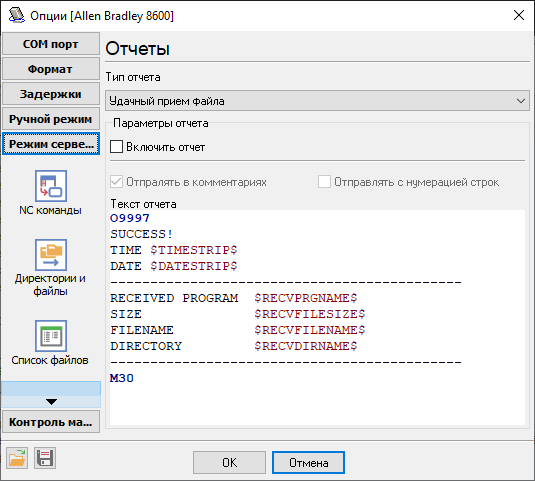Click the open-folder load settings icon

pos(17,458)
